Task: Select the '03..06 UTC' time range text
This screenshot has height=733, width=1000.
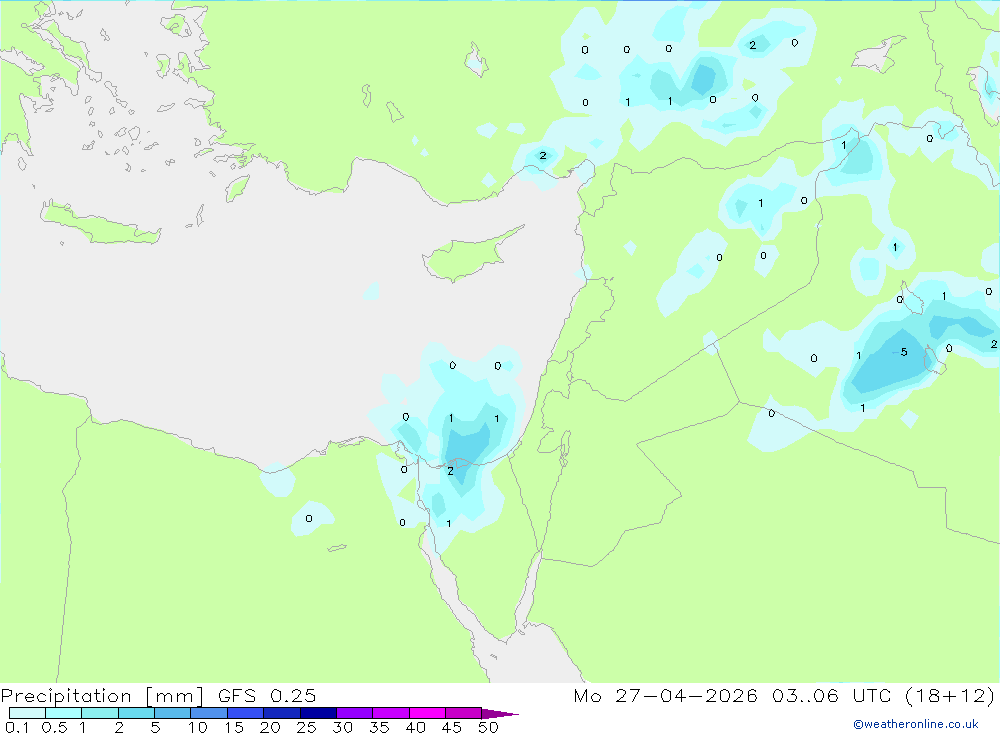Action: coord(831,695)
